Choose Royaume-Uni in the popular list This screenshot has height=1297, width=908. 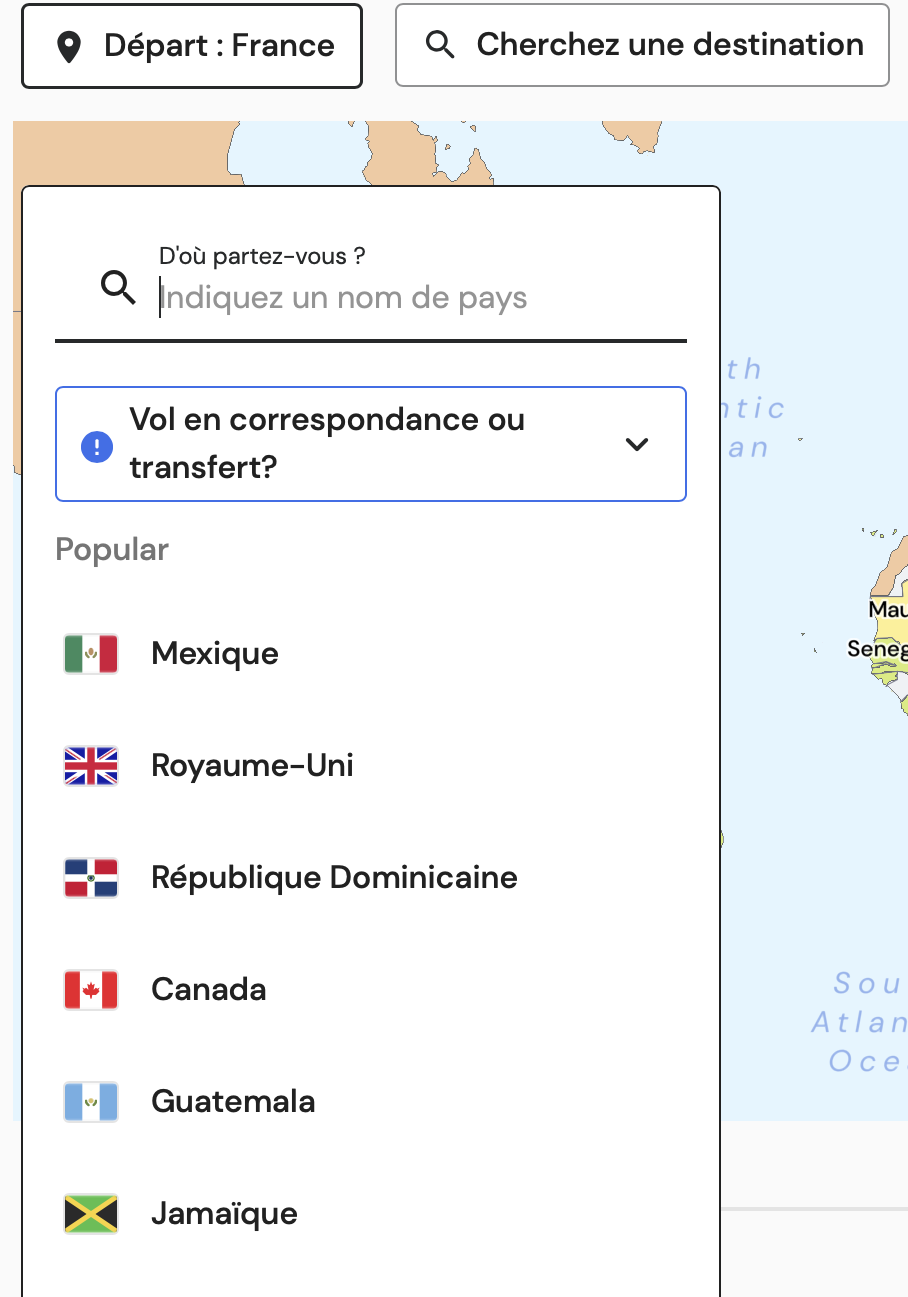click(252, 766)
